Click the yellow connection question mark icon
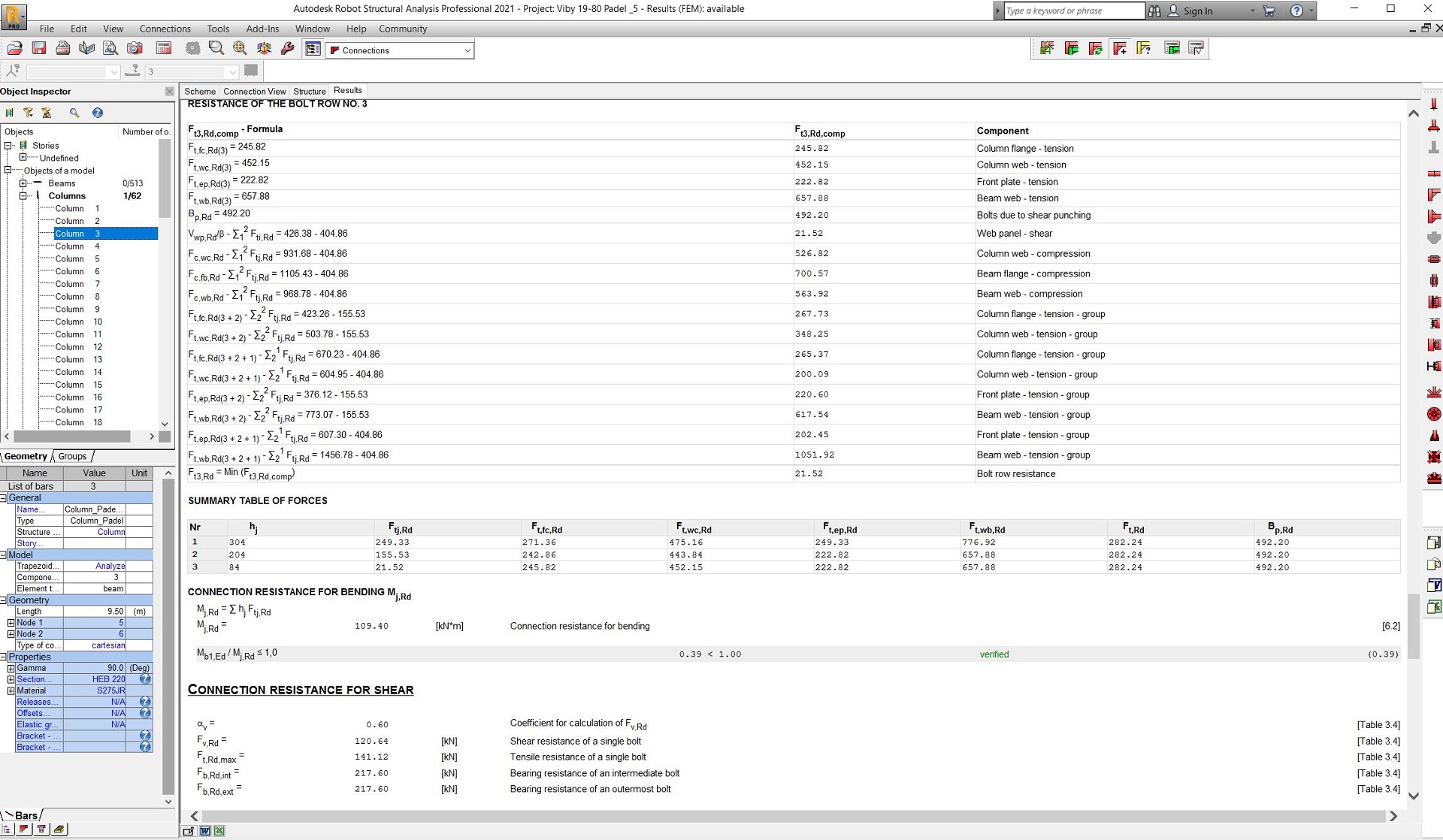The height and width of the screenshot is (840, 1443). point(1144,49)
